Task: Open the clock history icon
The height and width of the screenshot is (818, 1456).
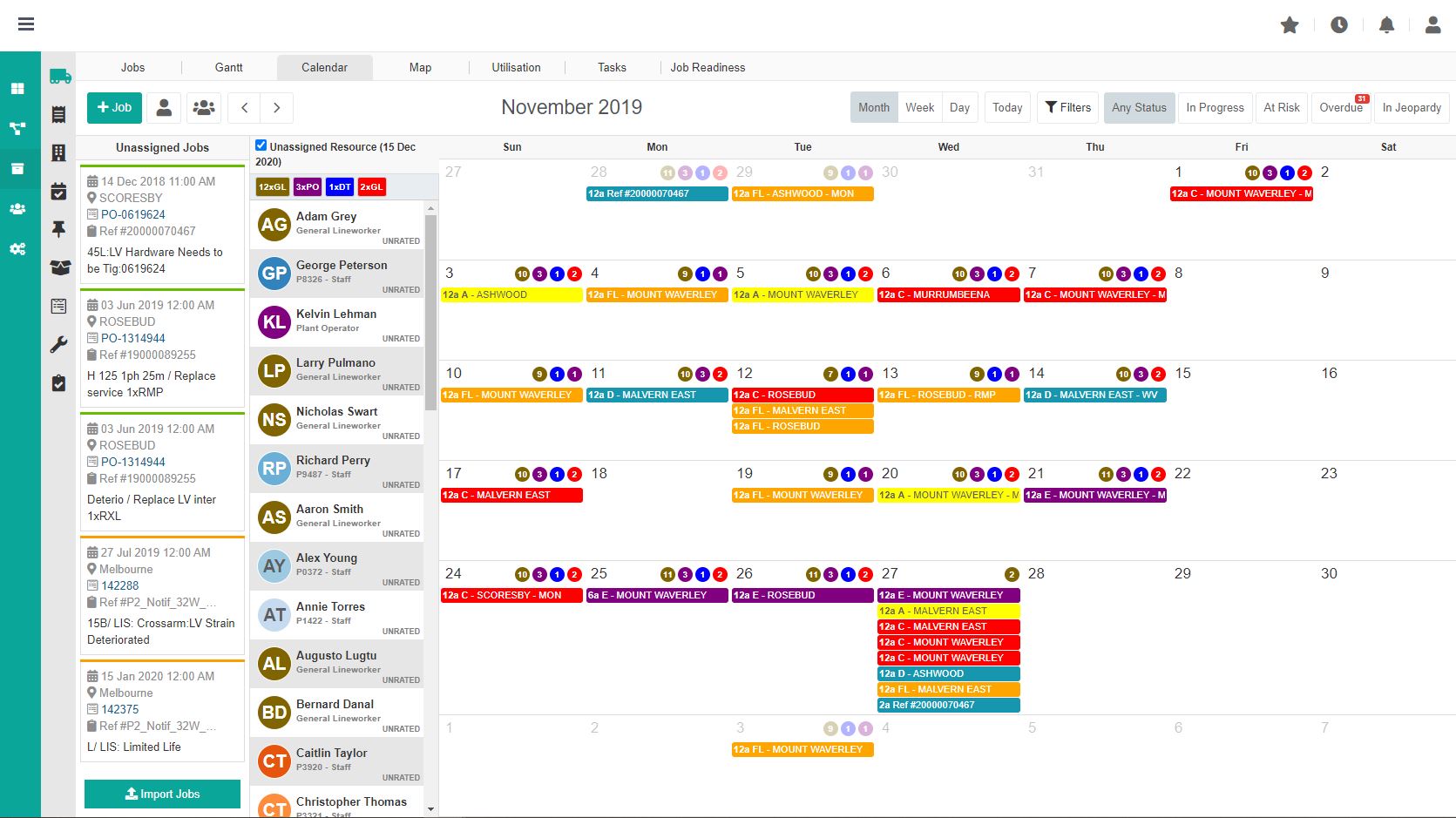Action: tap(1339, 25)
